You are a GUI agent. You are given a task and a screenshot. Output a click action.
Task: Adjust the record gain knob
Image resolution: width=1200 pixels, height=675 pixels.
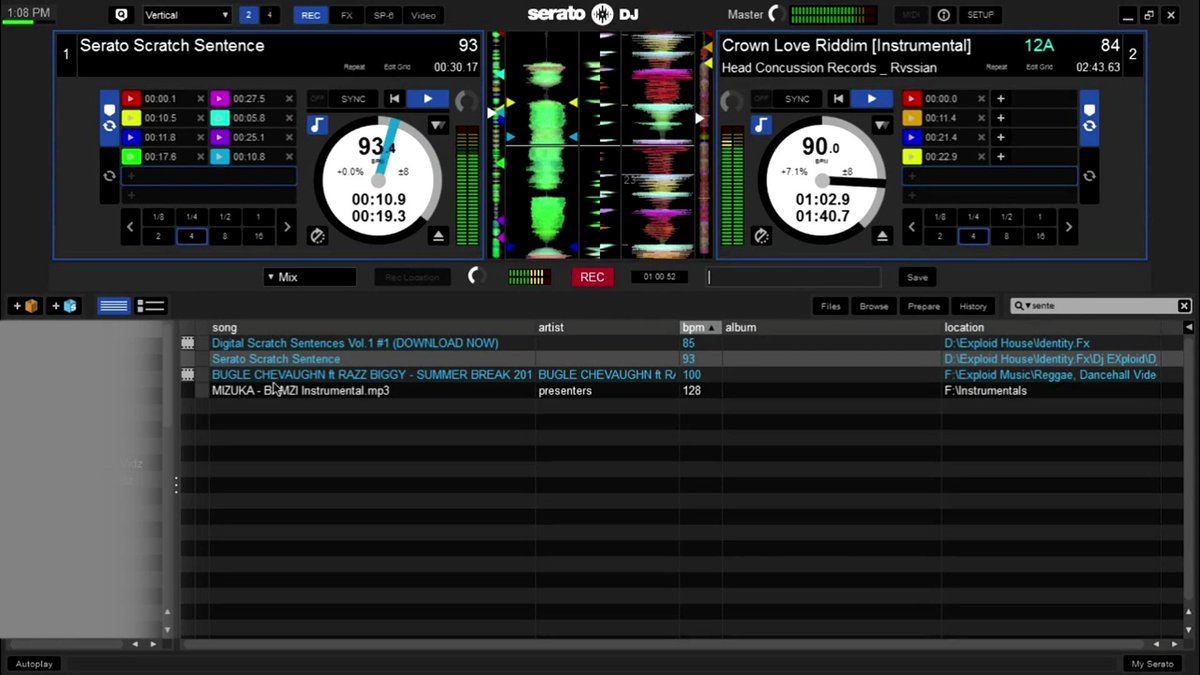coord(478,277)
